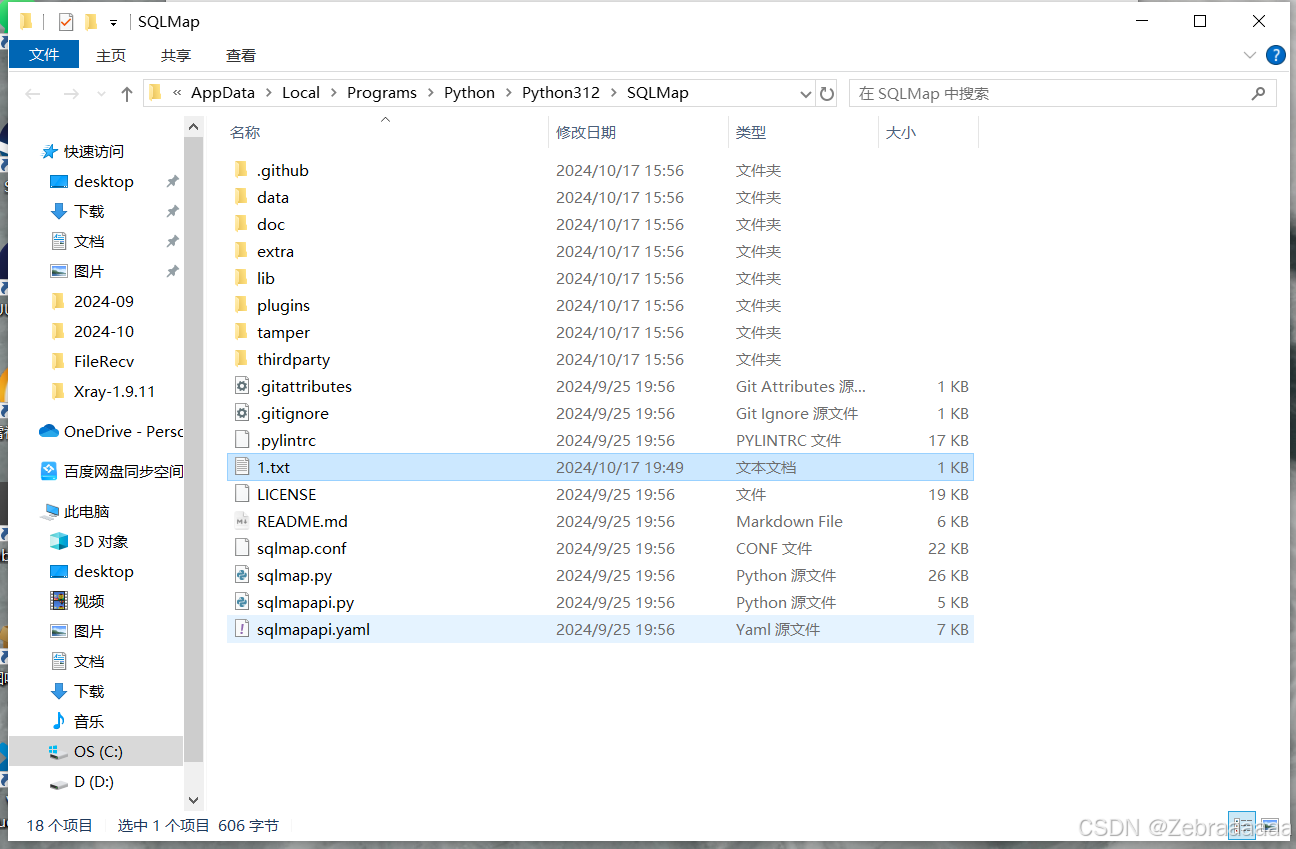
Task: Click navigation pane scrollbar down arrow
Action: pyautogui.click(x=194, y=800)
